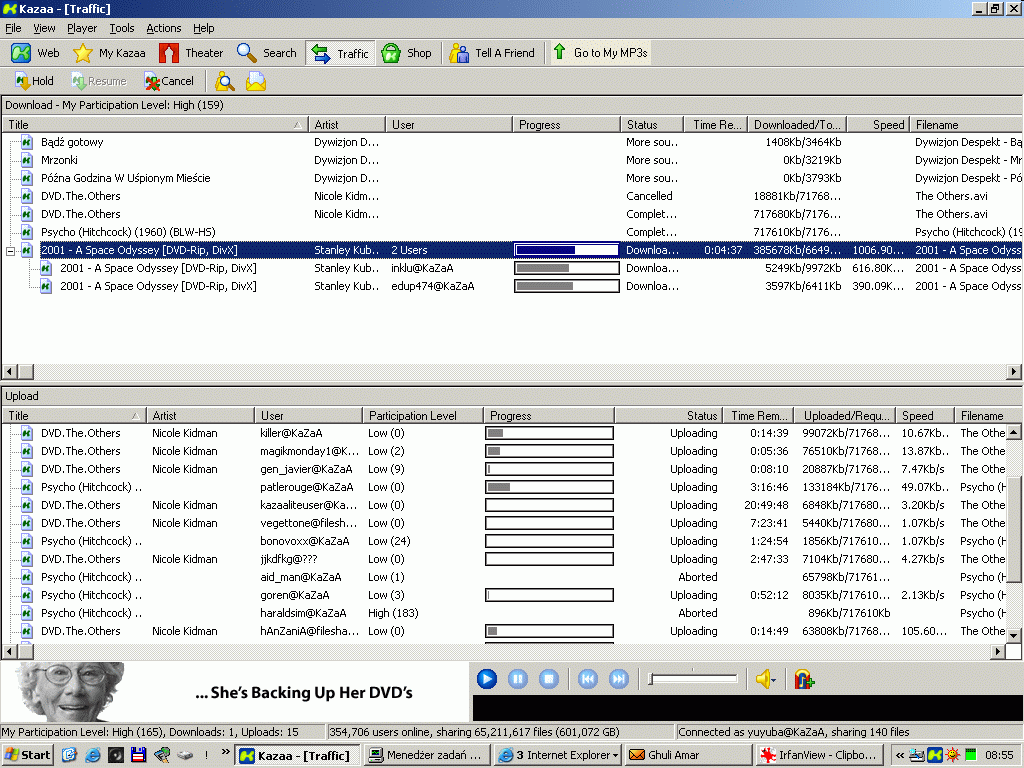Click the greyed Resume button

pos(99,81)
